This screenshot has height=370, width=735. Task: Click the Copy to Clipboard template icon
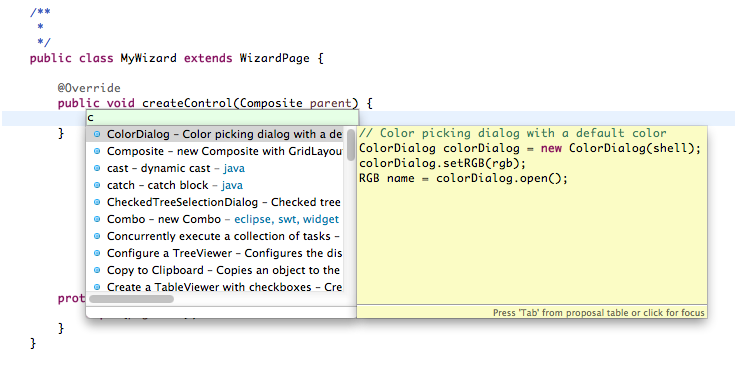click(97, 270)
